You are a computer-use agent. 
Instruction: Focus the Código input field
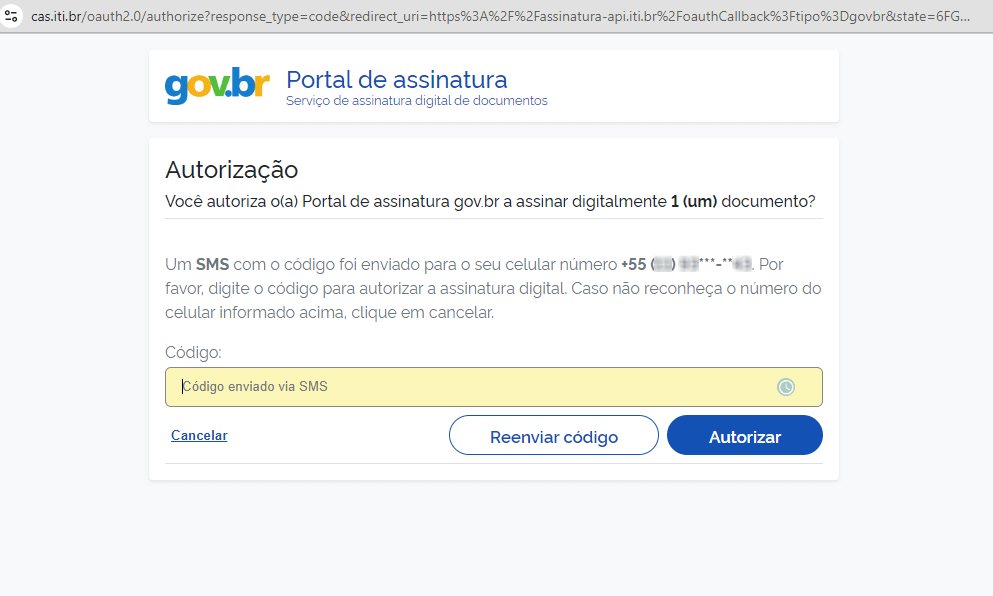coord(450,387)
